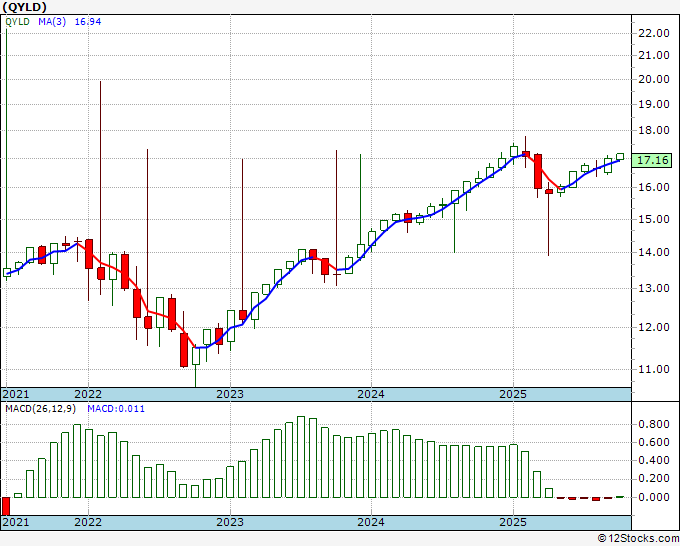Click the tallest MACD histogram bar in mid-2023

pyautogui.click(x=301, y=457)
